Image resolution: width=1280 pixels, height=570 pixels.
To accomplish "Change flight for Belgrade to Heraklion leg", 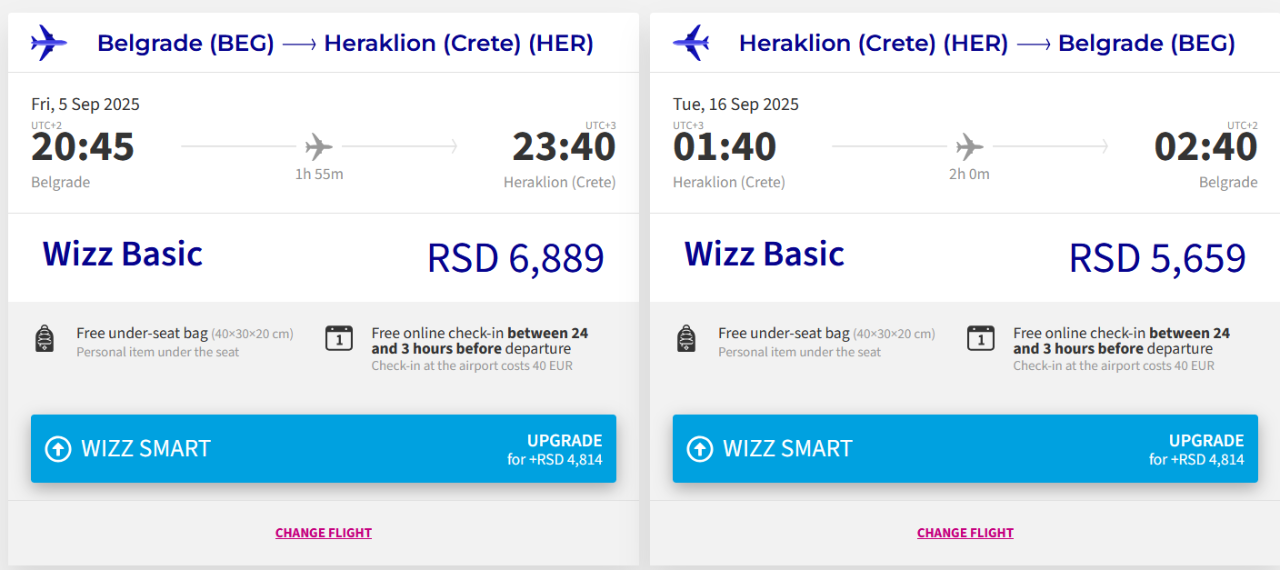I will coord(323,533).
